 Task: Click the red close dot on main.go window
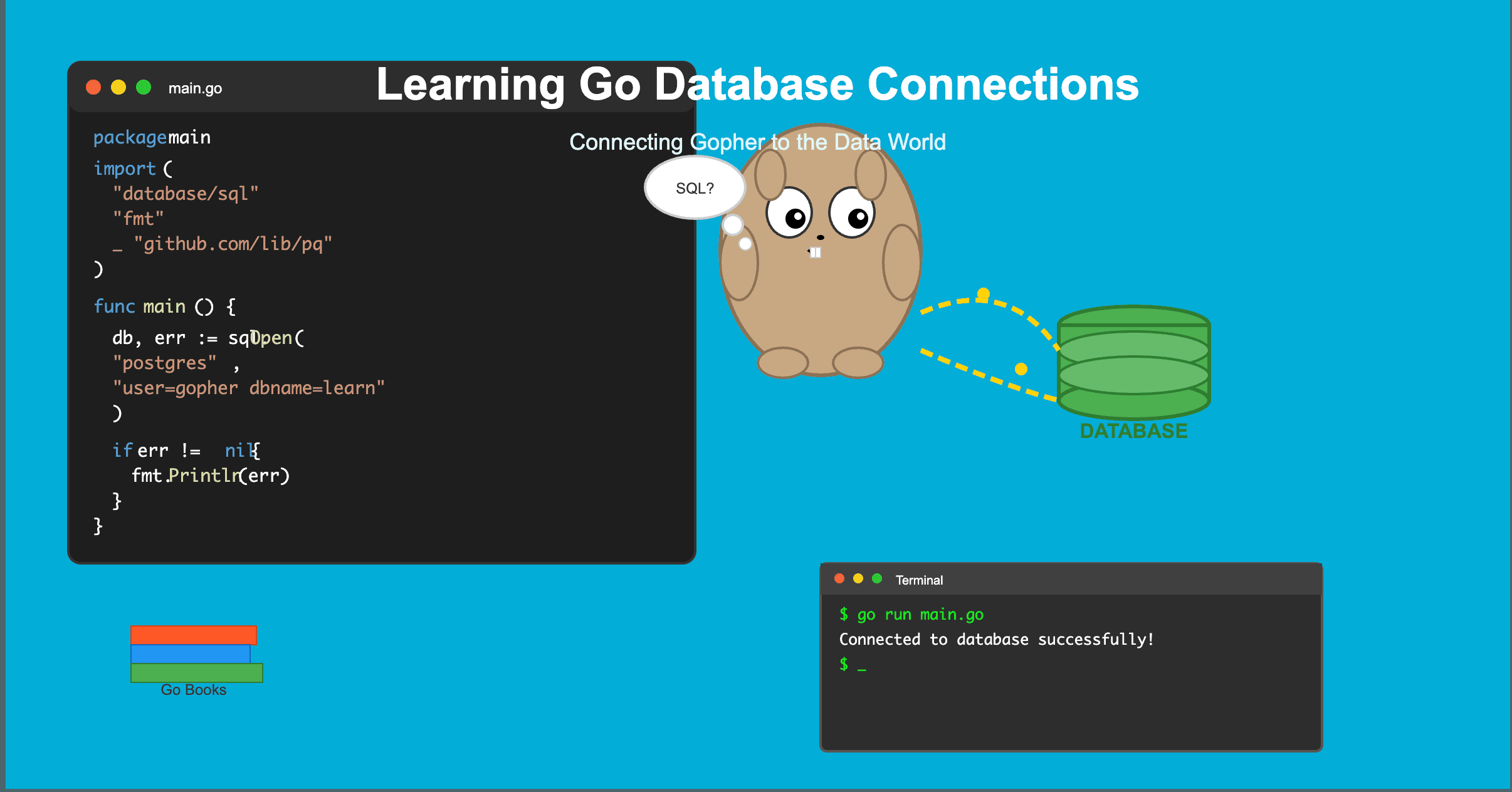(93, 87)
